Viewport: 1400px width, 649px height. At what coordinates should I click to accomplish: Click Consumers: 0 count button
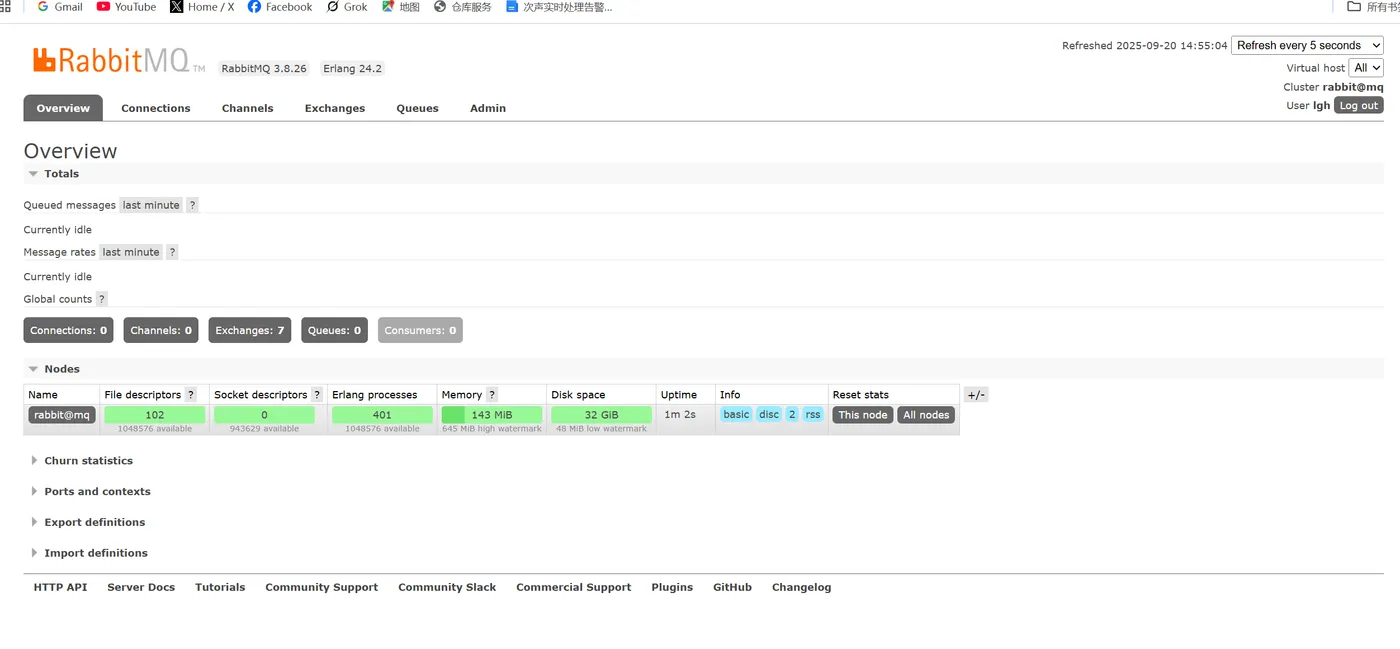pos(420,330)
